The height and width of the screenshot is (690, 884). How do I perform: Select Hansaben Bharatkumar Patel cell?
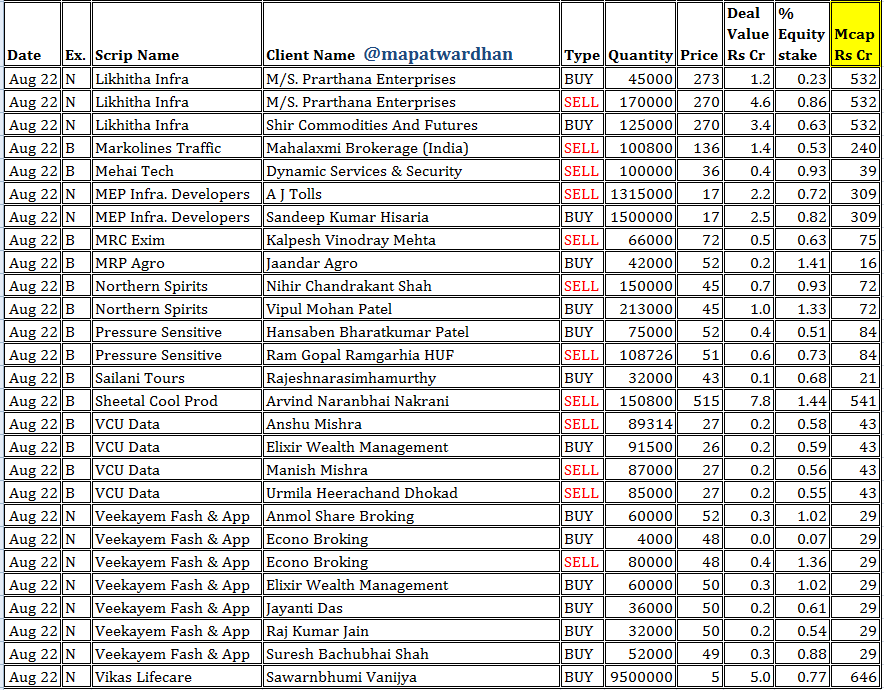[x=411, y=332]
